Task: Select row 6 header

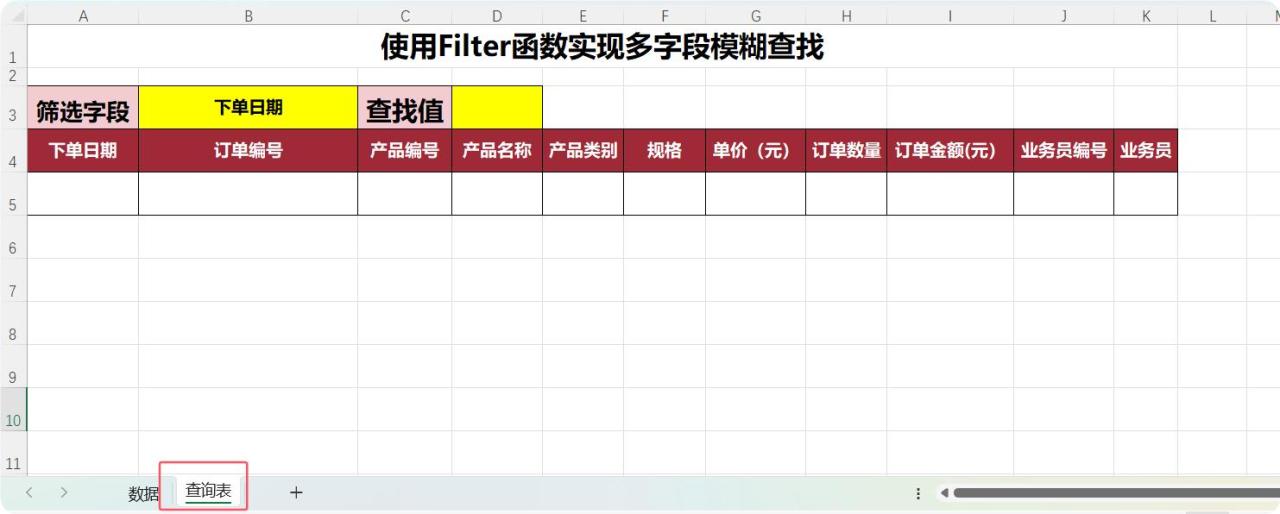Action: (x=13, y=237)
